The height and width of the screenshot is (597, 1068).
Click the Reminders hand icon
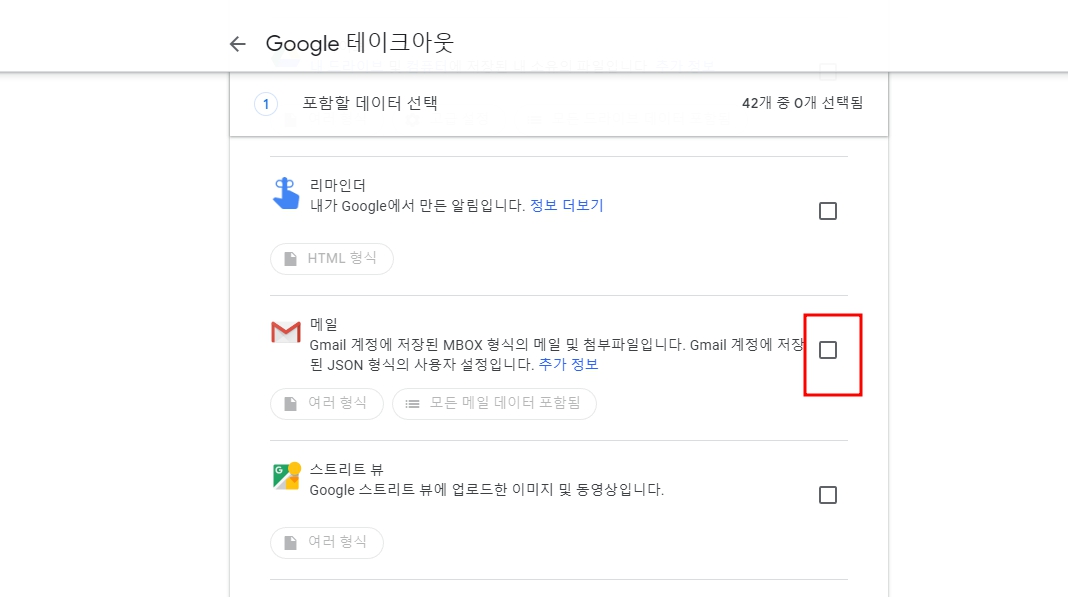286,194
